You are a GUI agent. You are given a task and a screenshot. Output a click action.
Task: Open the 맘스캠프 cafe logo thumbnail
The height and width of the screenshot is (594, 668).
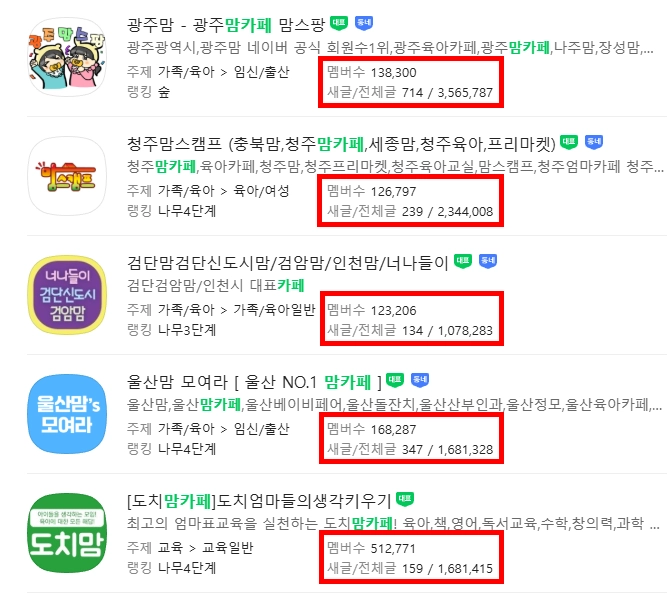tap(67, 176)
